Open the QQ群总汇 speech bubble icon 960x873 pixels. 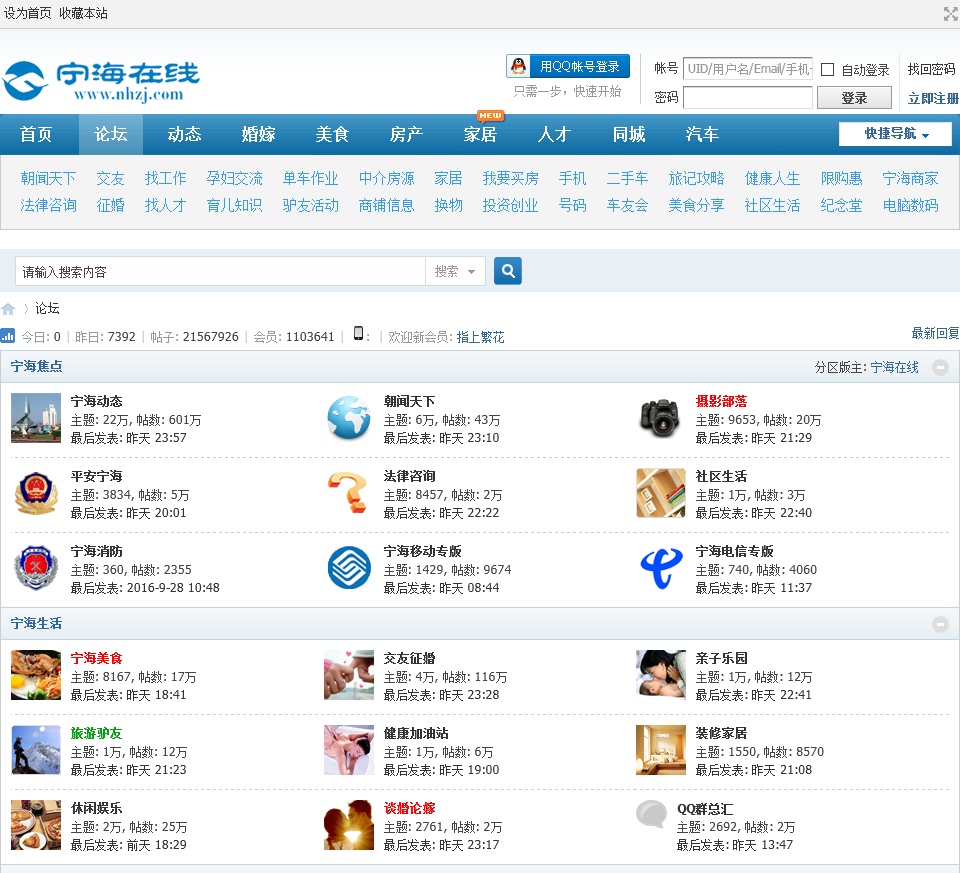651,815
